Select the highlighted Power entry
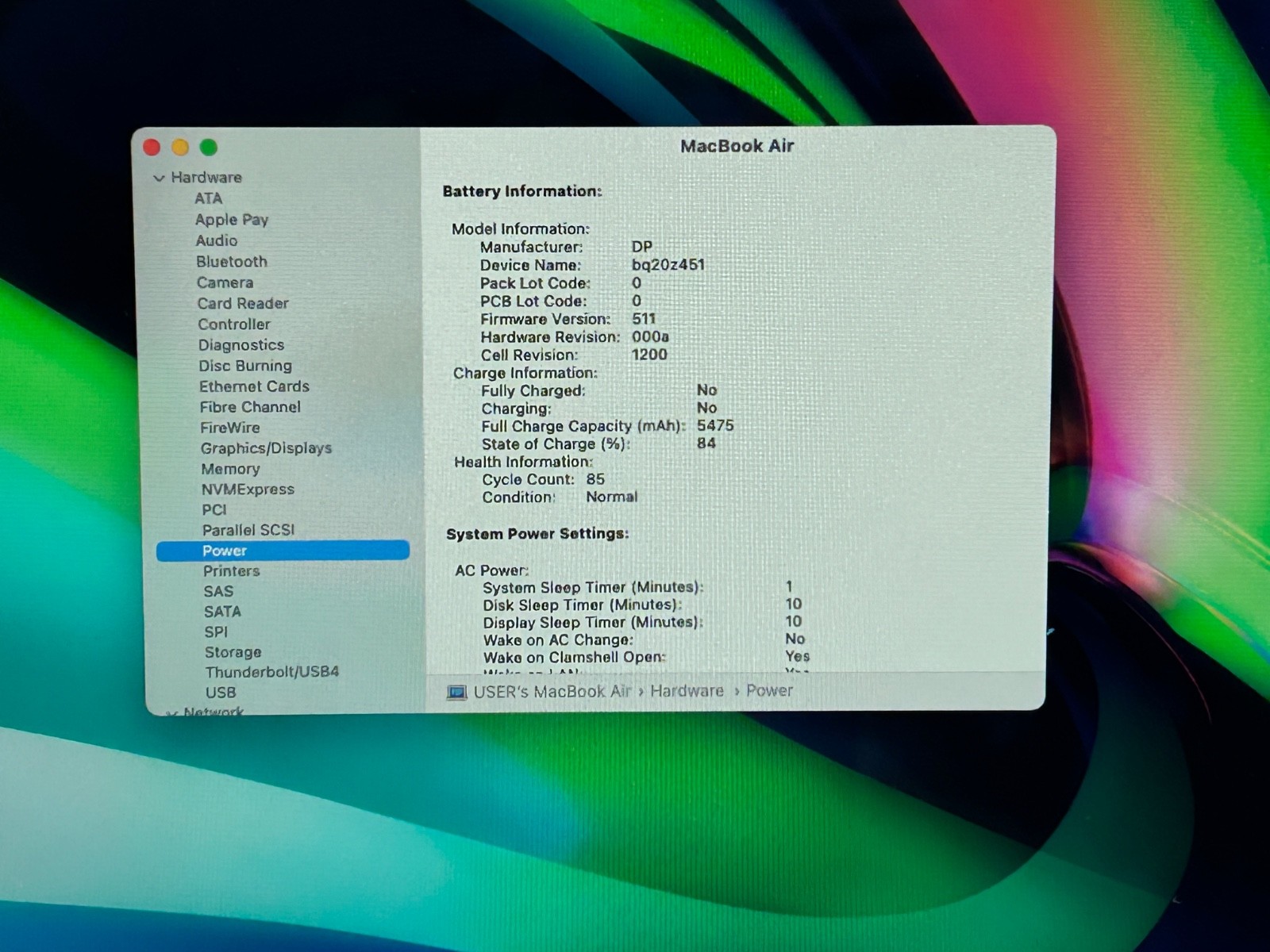The height and width of the screenshot is (952, 1270). pyautogui.click(x=283, y=551)
